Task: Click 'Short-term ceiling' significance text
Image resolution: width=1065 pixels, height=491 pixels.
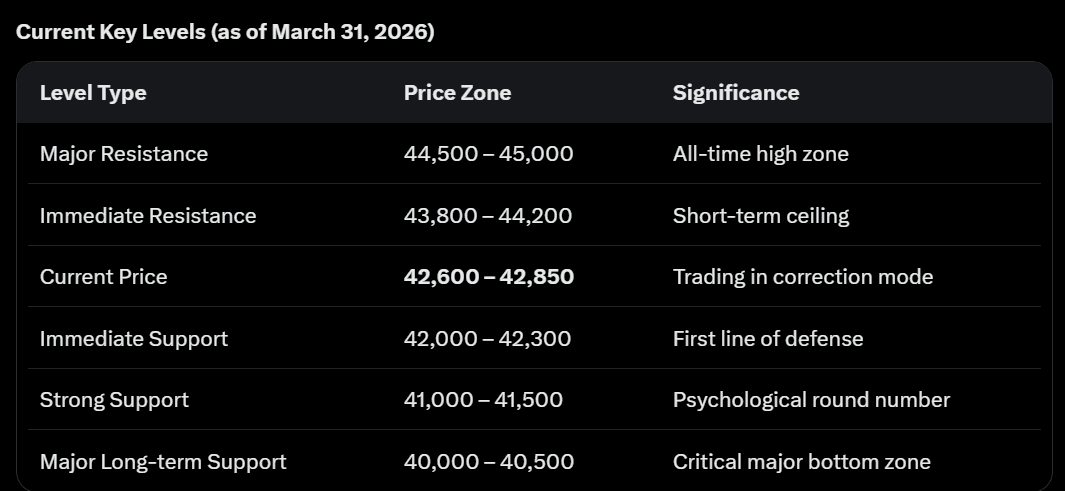Action: click(x=761, y=216)
